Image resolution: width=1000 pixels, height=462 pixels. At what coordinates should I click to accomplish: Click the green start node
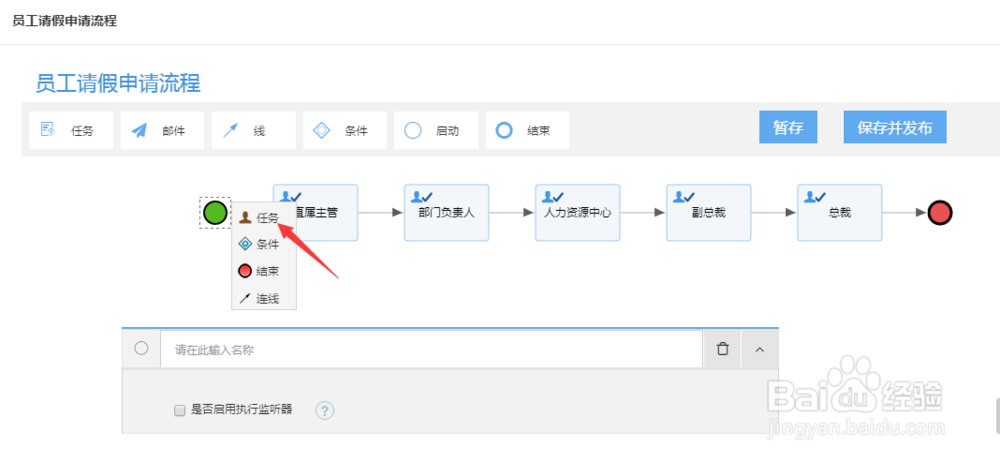click(x=216, y=212)
